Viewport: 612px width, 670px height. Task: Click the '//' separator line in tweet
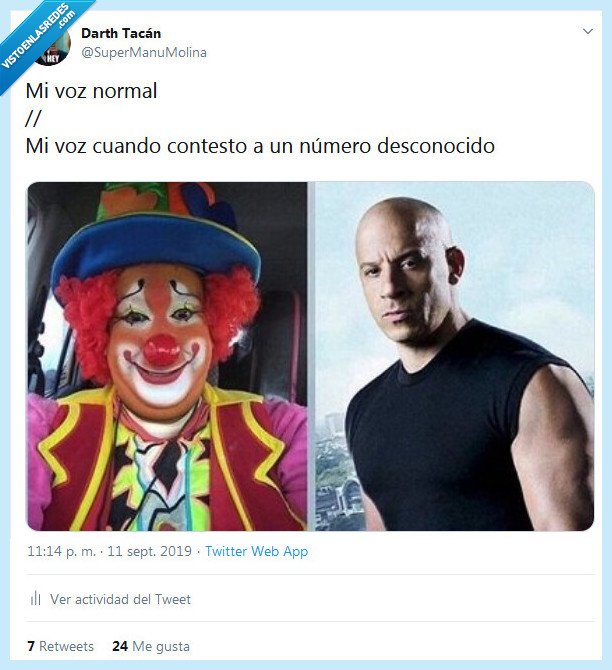coord(33,118)
